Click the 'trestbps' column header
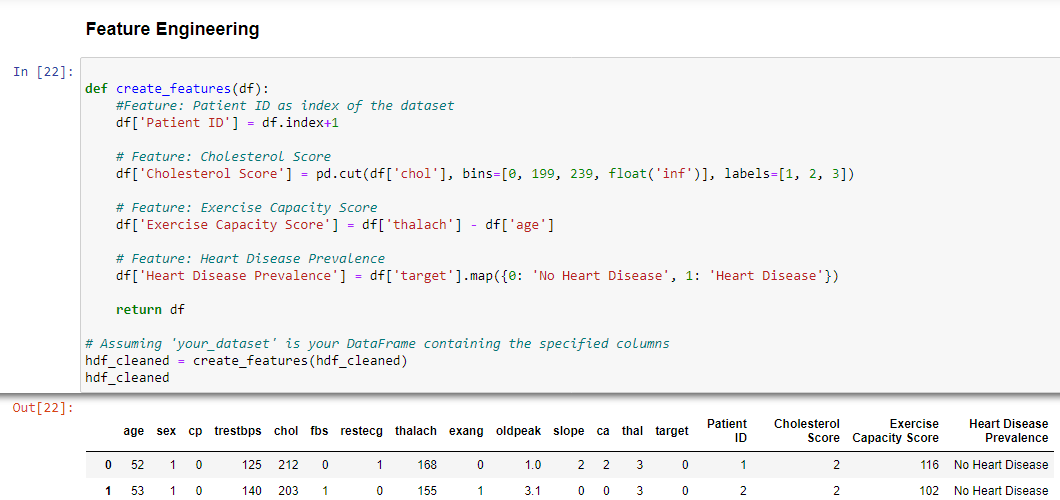This screenshot has width=1060, height=500. click(x=238, y=430)
